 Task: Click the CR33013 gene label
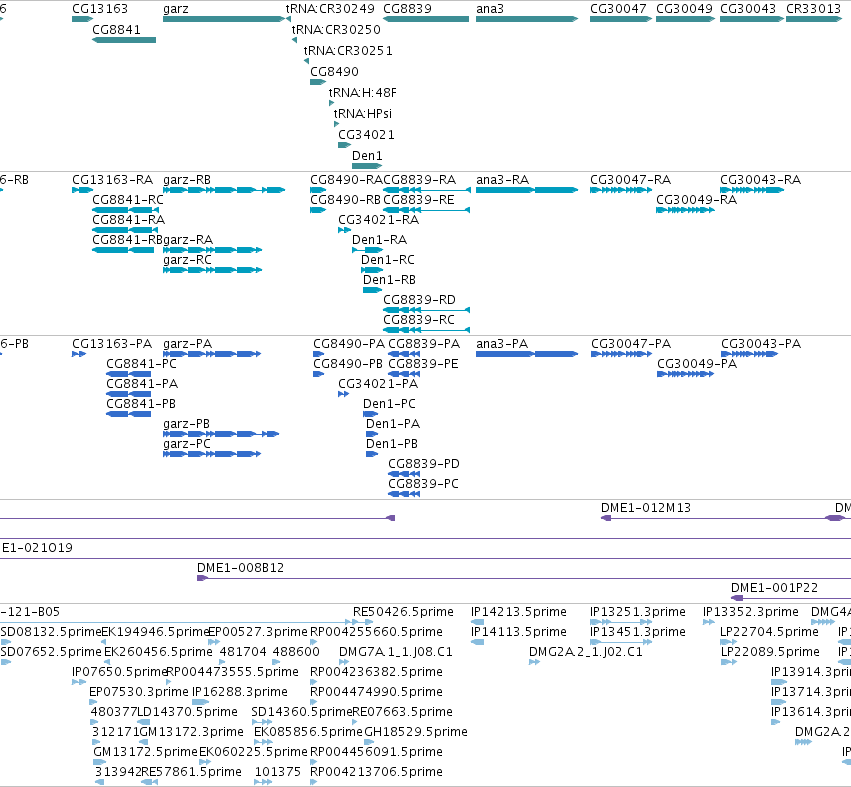point(814,9)
